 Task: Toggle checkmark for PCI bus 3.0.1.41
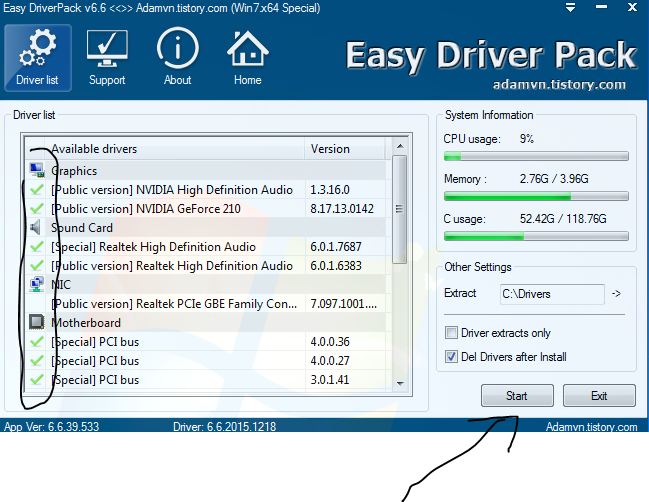click(37, 380)
